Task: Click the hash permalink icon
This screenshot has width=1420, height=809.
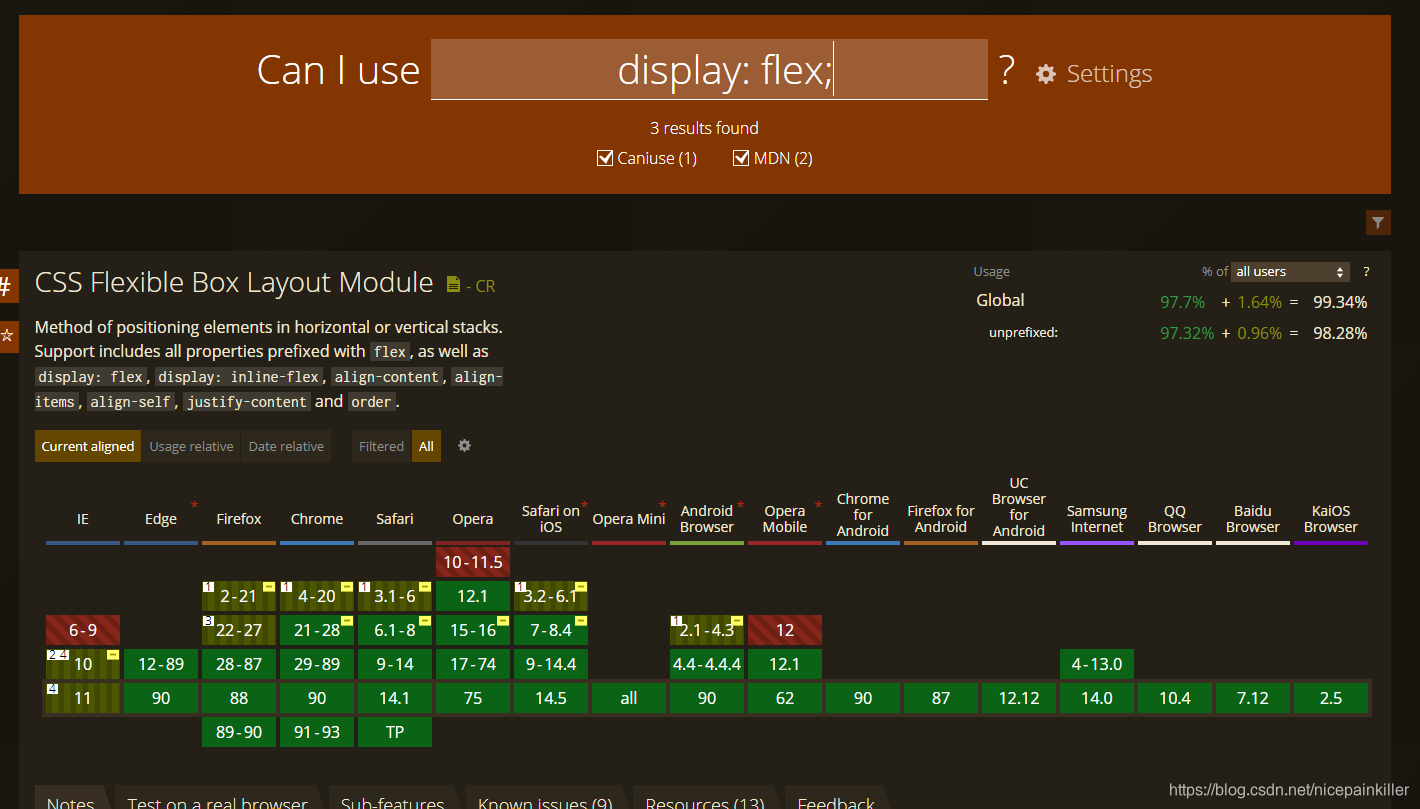Action: pos(6,287)
